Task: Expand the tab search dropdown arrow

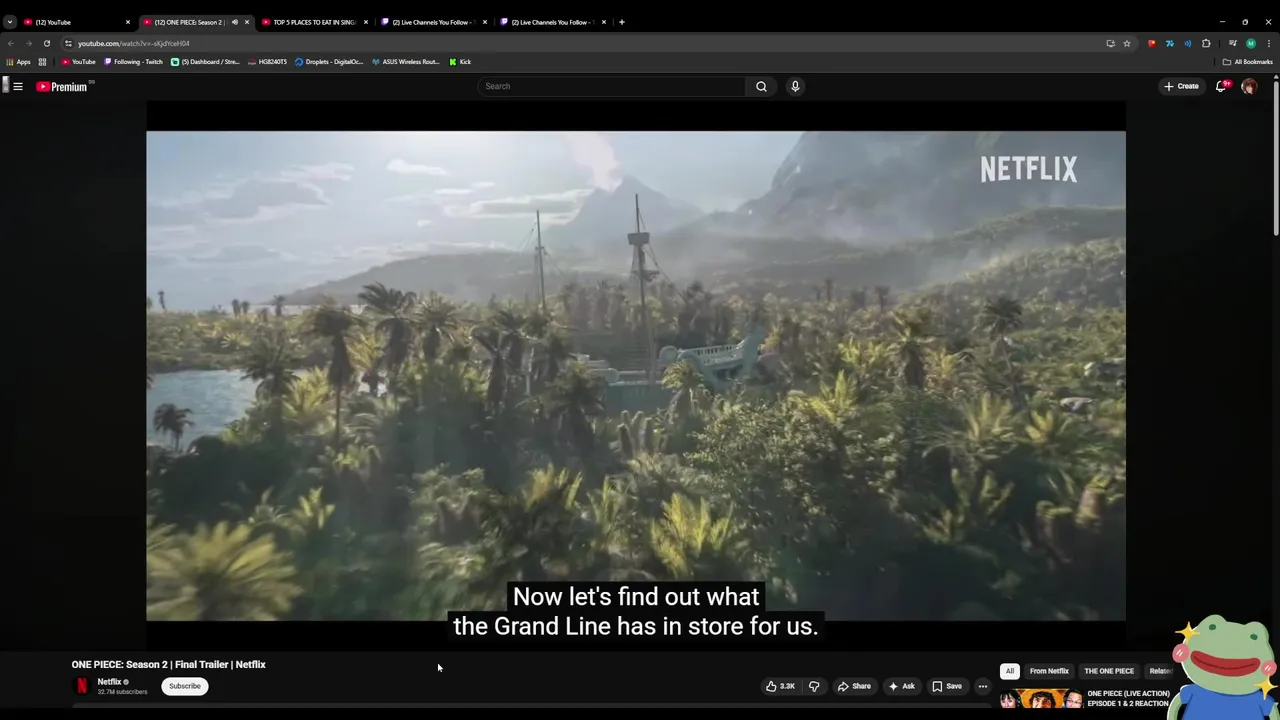Action: (x=9, y=22)
